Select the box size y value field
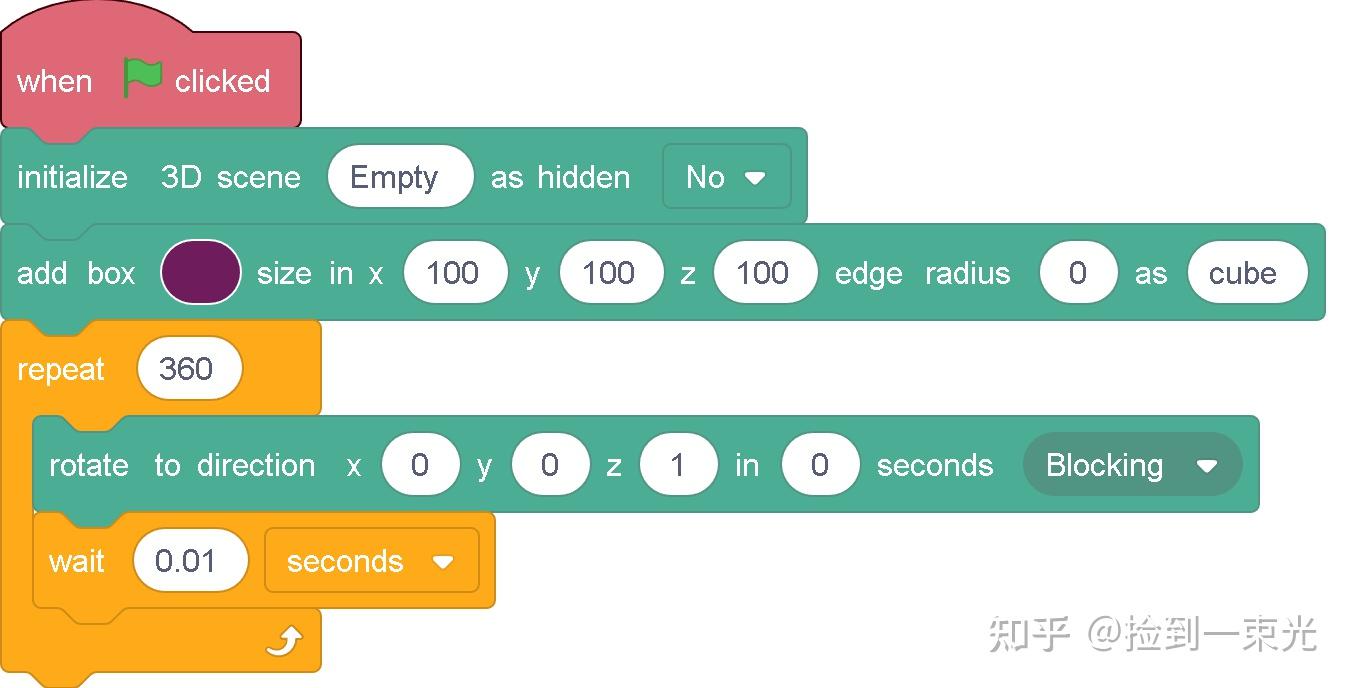1352x688 pixels. pos(611,273)
